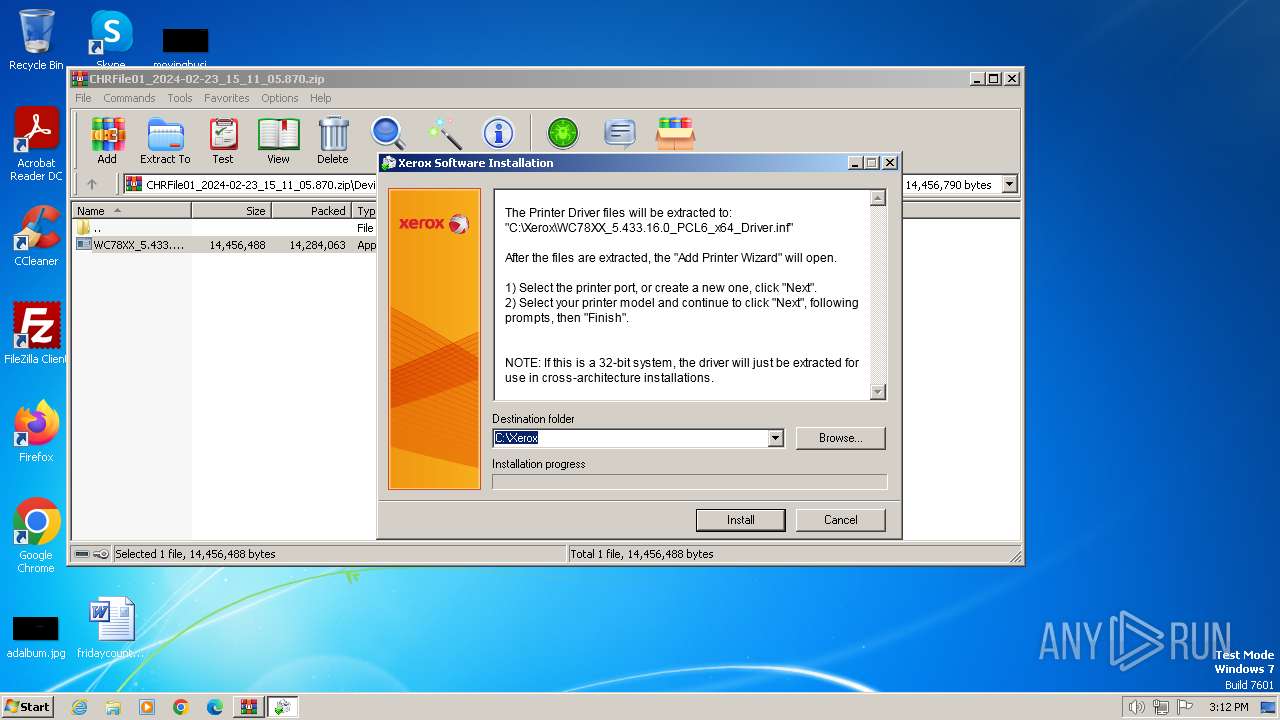This screenshot has height=720, width=1280.
Task: Sort by the Name column header
Action: click(132, 210)
